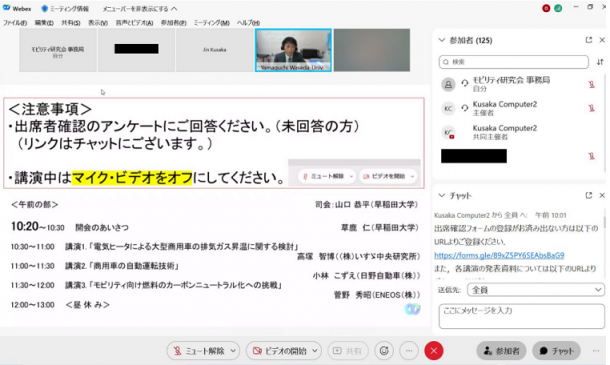The width and height of the screenshot is (610, 365).
Task: Click the ミーティング情報 shield icon
Action: [x=44, y=9]
